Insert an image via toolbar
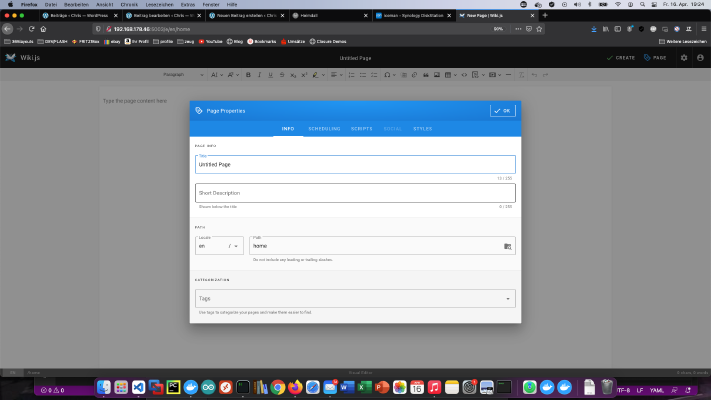This screenshot has width=711, height=400. [437, 75]
